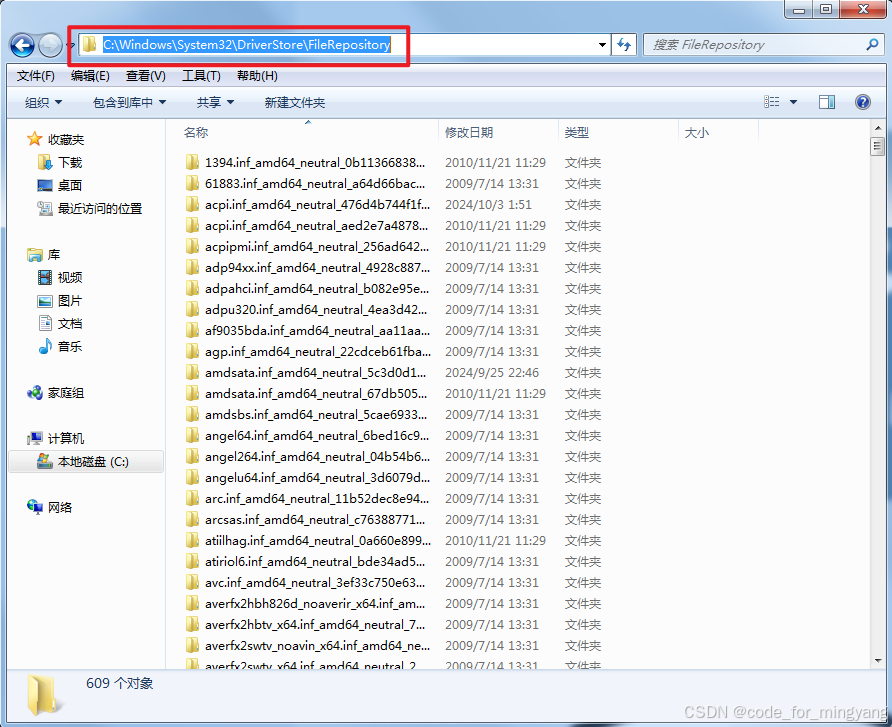Screen dimensions: 892x727
Task: Open Favorites star in the navigation pane
Action: [x=35, y=139]
